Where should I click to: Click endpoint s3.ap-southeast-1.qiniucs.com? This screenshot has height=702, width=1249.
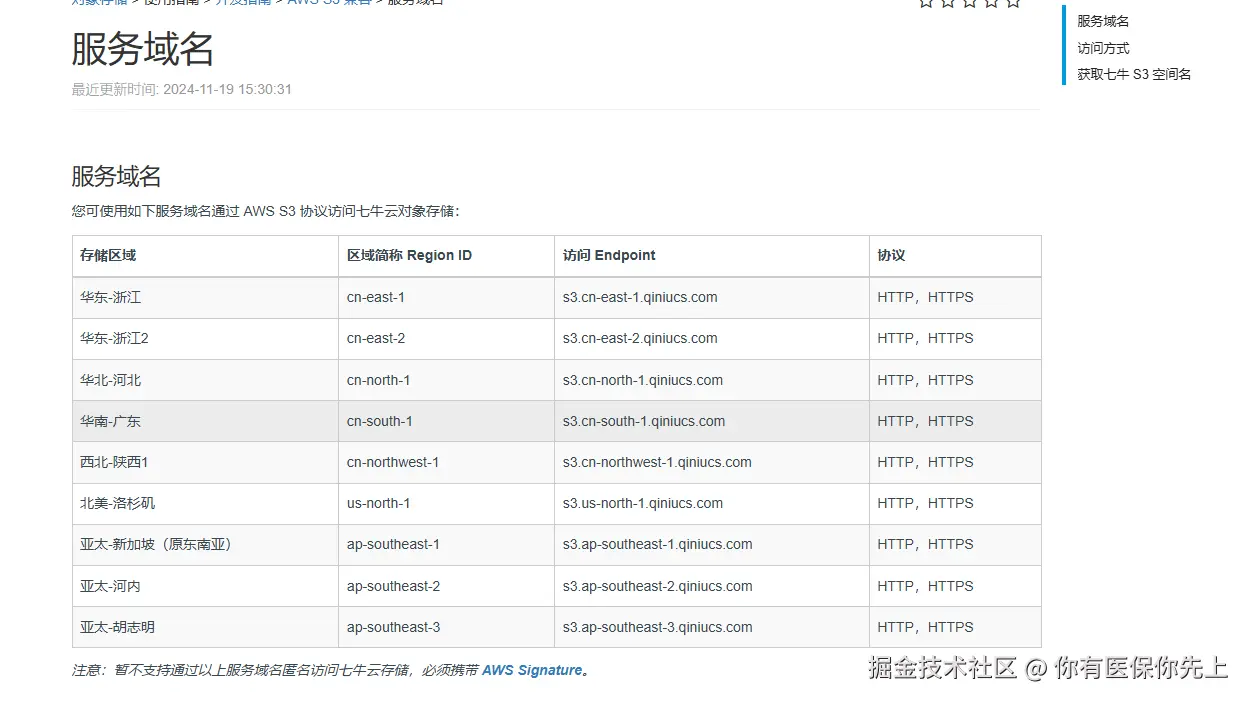[658, 544]
